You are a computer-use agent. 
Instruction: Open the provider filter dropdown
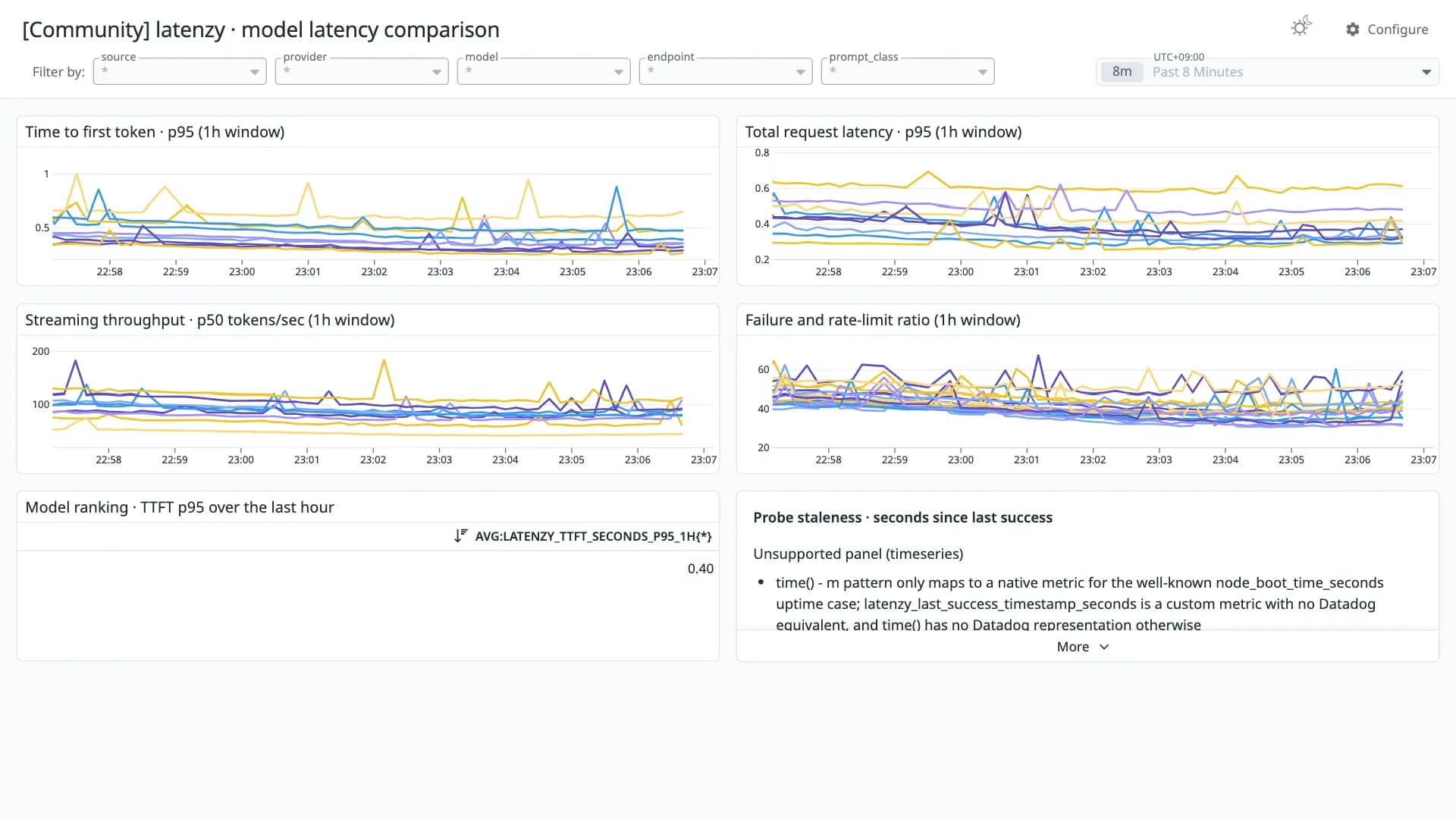(362, 71)
